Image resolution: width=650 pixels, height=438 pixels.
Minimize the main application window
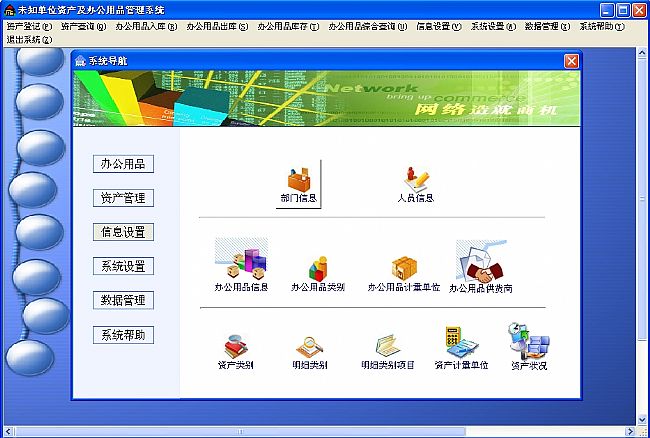point(607,10)
